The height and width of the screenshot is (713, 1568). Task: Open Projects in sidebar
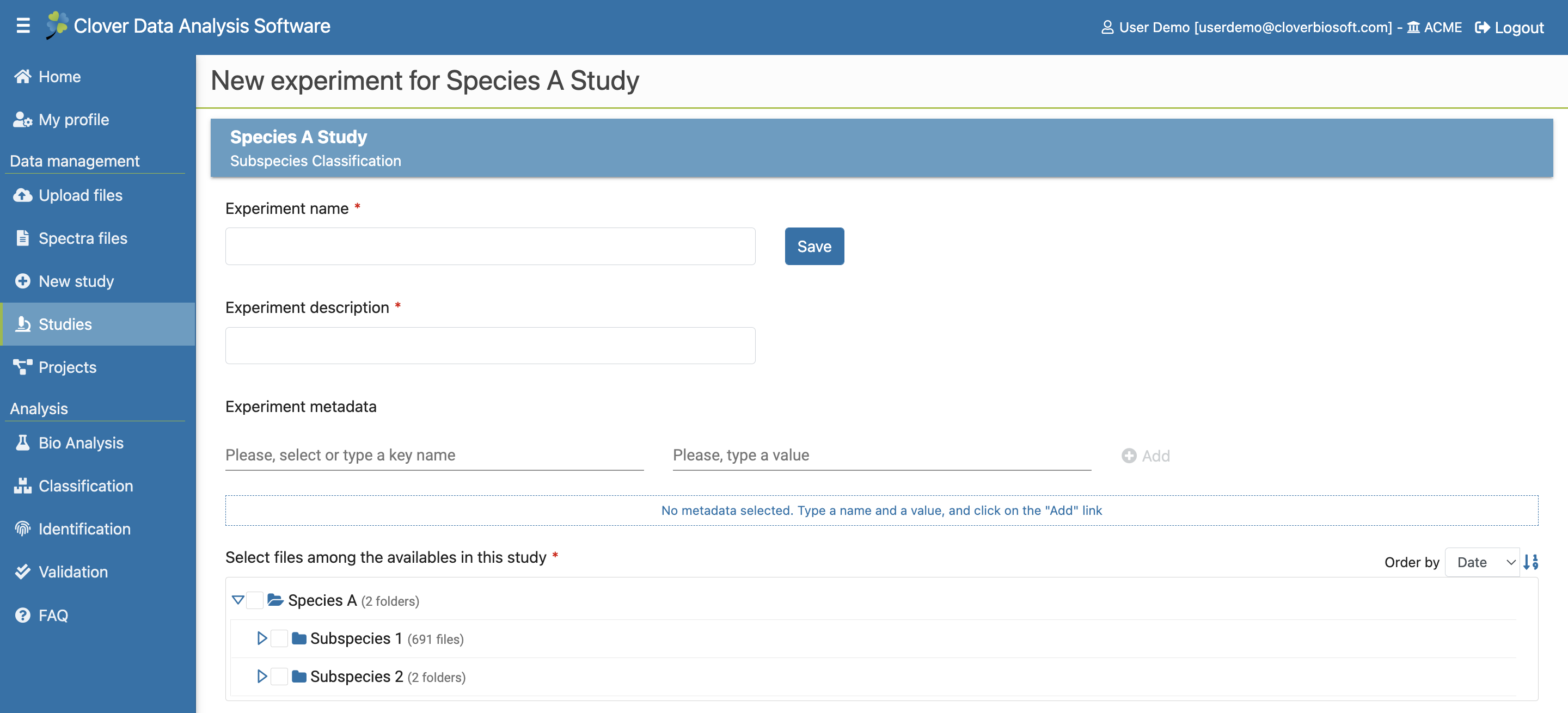[97, 367]
